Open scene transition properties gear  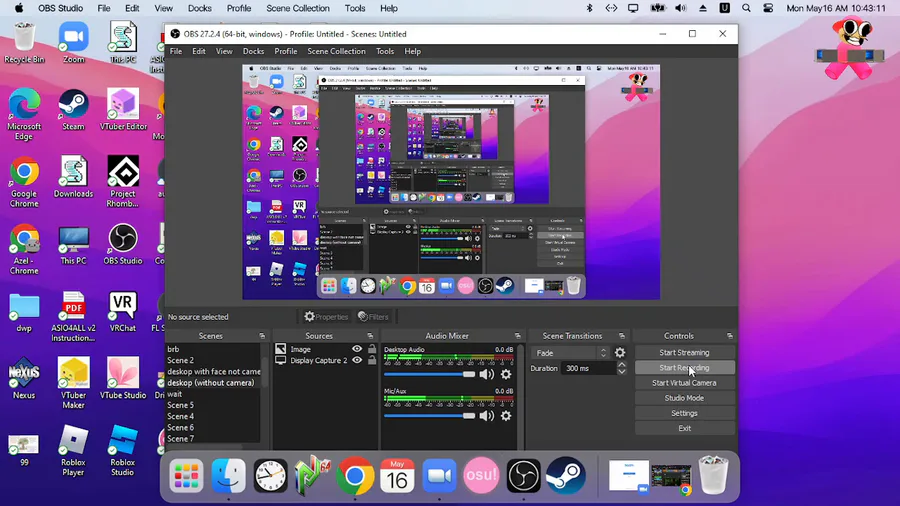point(620,353)
